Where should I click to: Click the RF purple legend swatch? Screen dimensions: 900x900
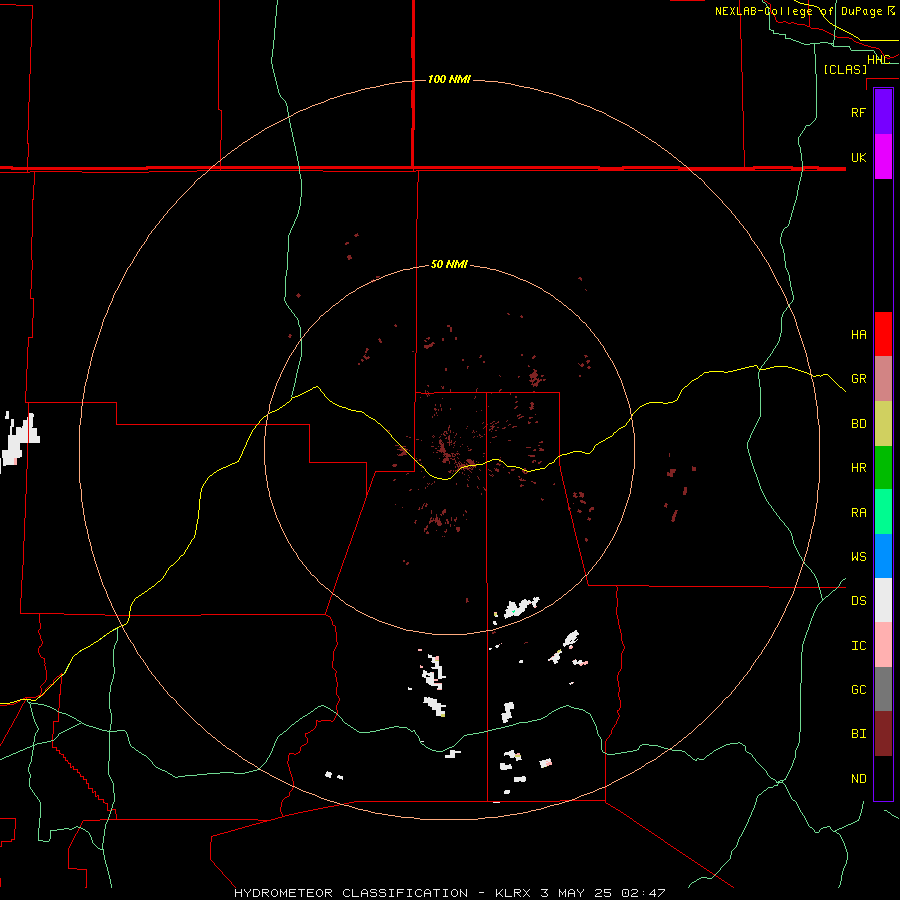[883, 112]
